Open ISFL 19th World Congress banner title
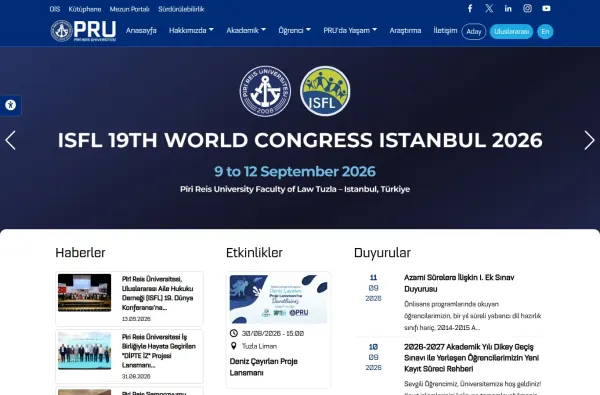The width and height of the screenshot is (600, 395). click(x=300, y=140)
